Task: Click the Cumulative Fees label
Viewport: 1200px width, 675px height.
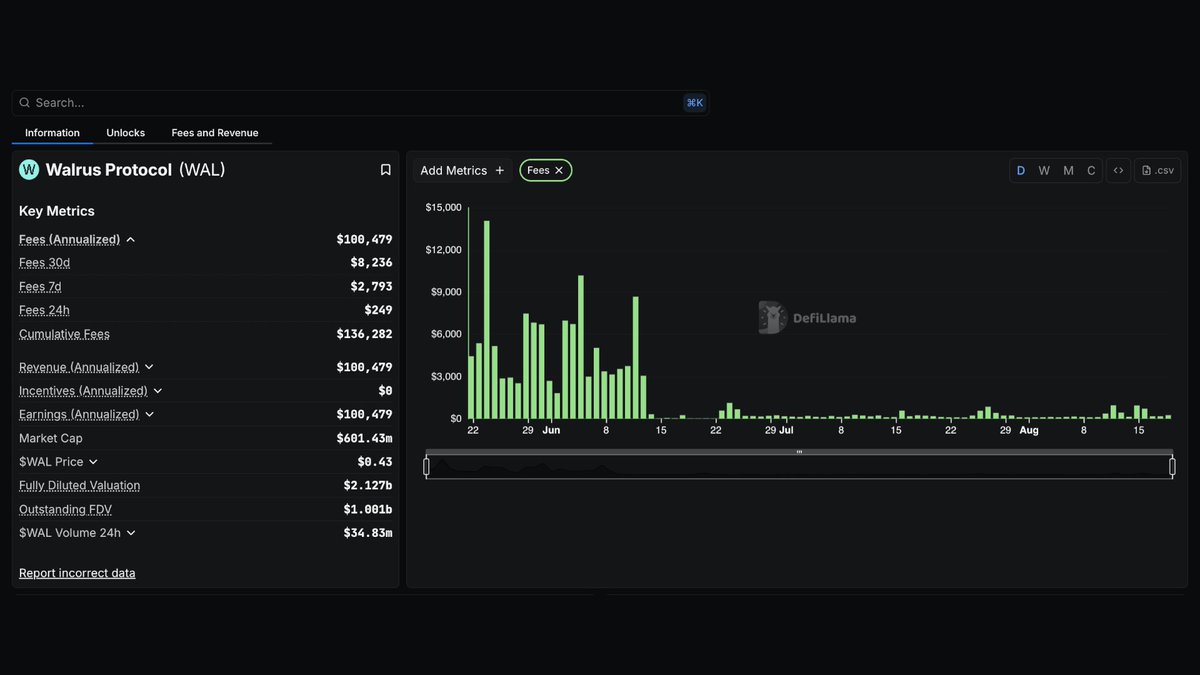Action: coord(64,334)
